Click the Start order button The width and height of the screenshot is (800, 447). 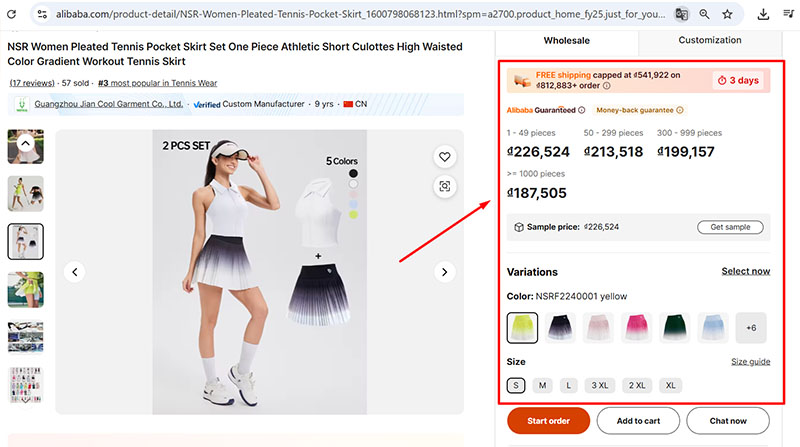click(x=548, y=421)
